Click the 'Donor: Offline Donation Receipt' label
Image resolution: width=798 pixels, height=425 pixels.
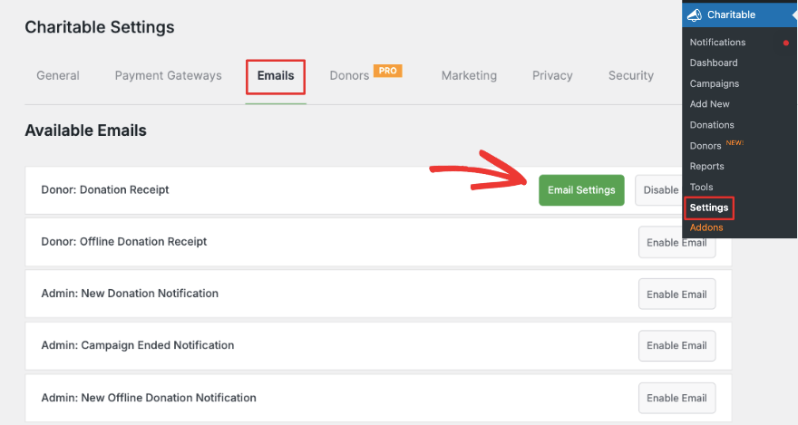[x=124, y=242]
